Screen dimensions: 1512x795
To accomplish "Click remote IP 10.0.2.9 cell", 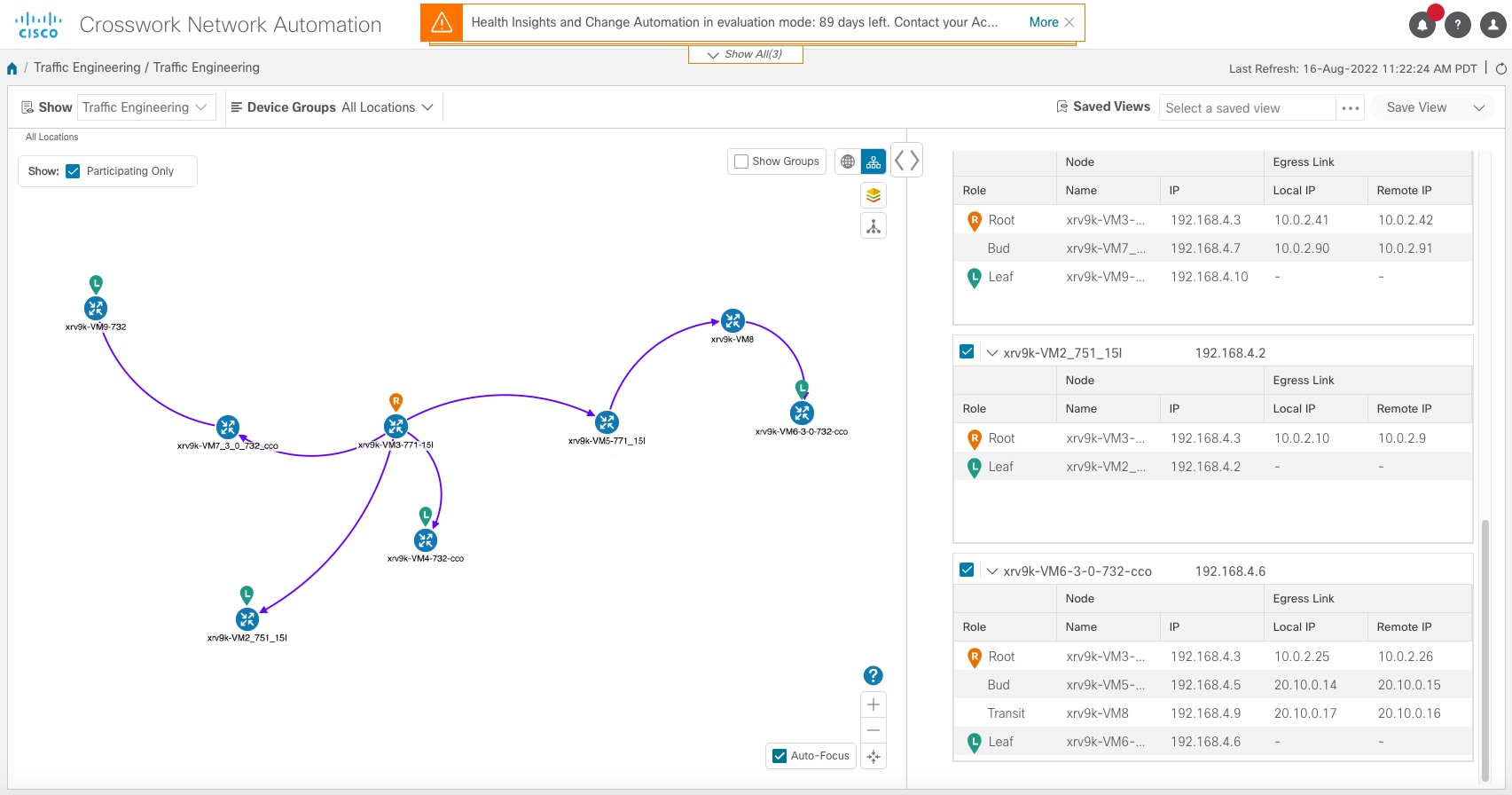I will click(x=1402, y=438).
